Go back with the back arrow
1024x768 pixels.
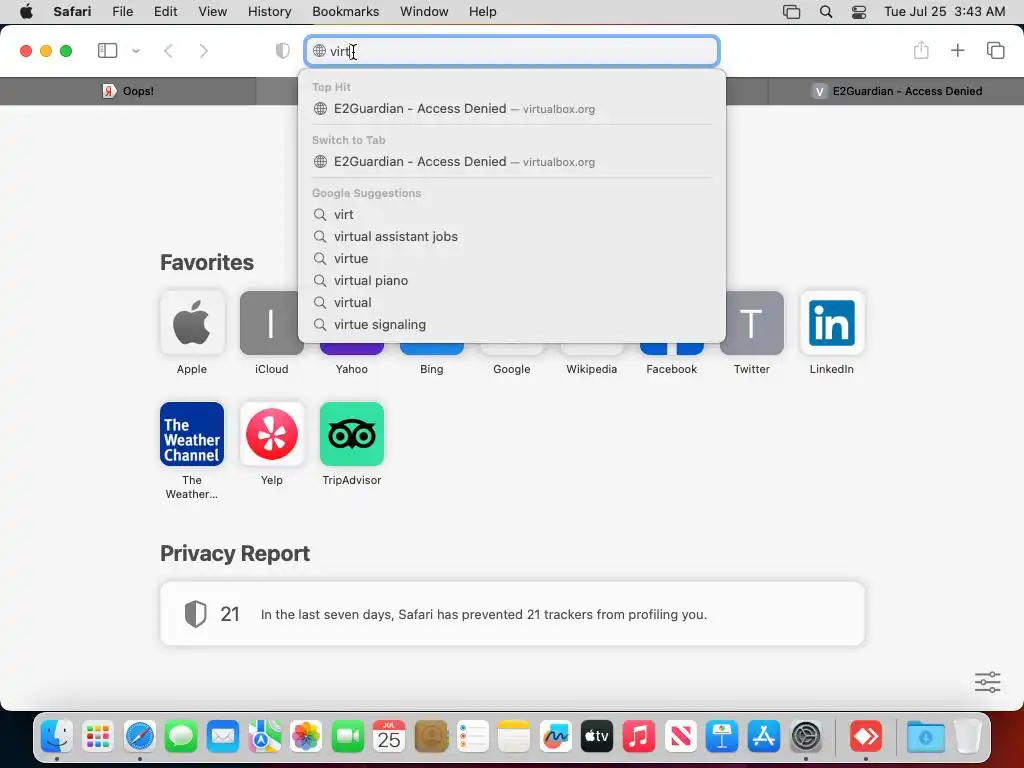click(168, 51)
